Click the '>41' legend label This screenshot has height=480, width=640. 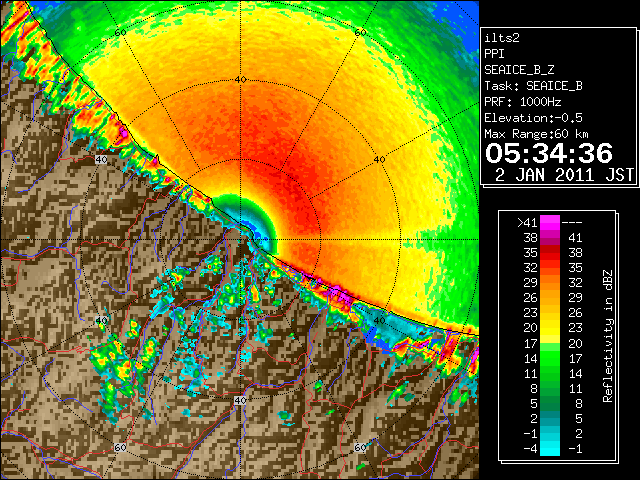pyautogui.click(x=527, y=223)
